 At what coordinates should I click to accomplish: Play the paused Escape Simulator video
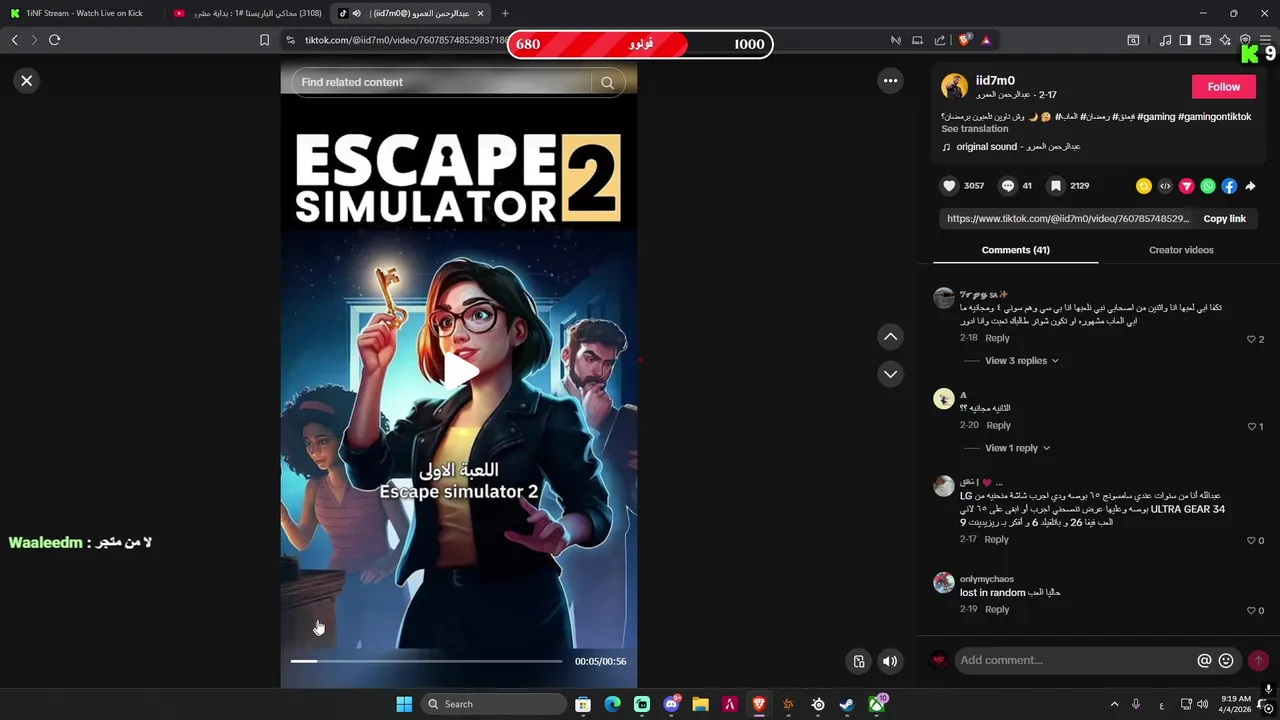click(x=459, y=370)
